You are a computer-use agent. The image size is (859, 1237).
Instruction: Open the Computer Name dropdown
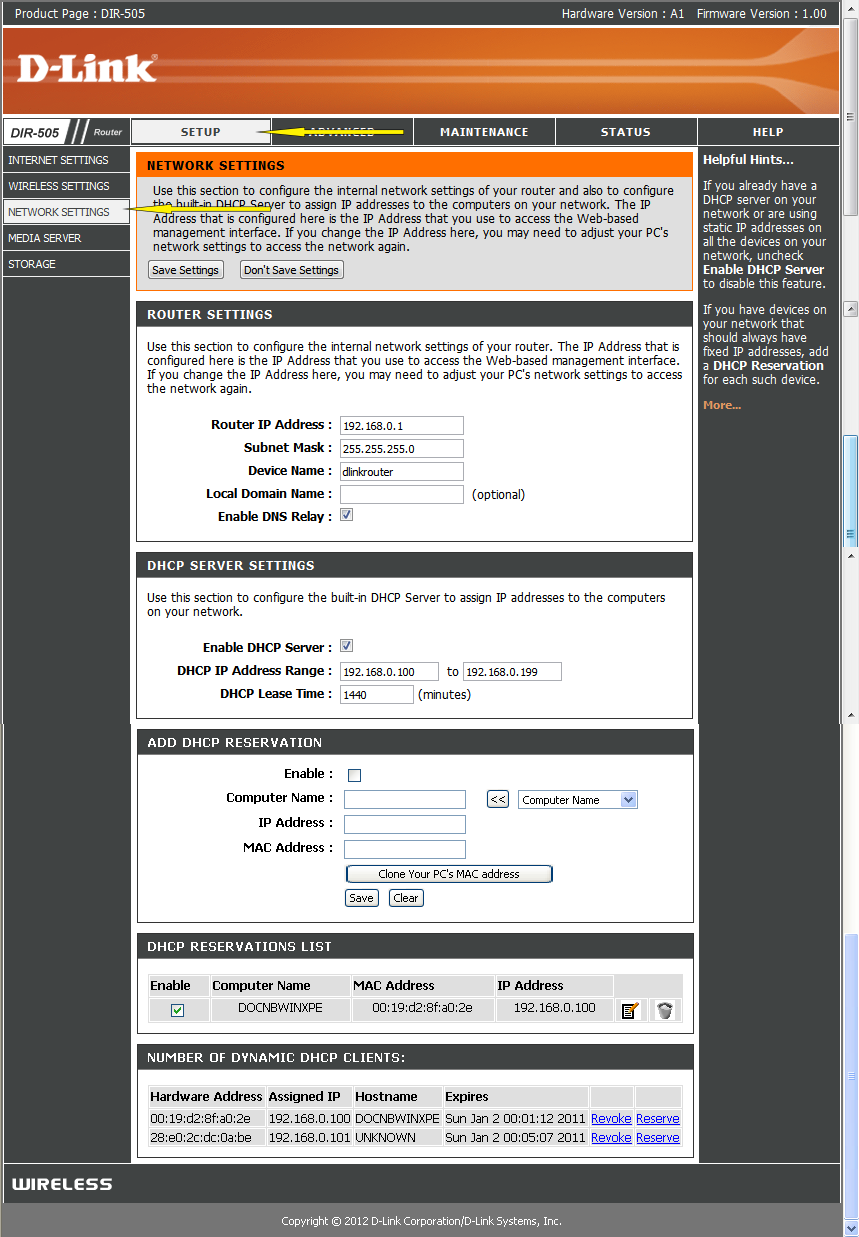578,800
